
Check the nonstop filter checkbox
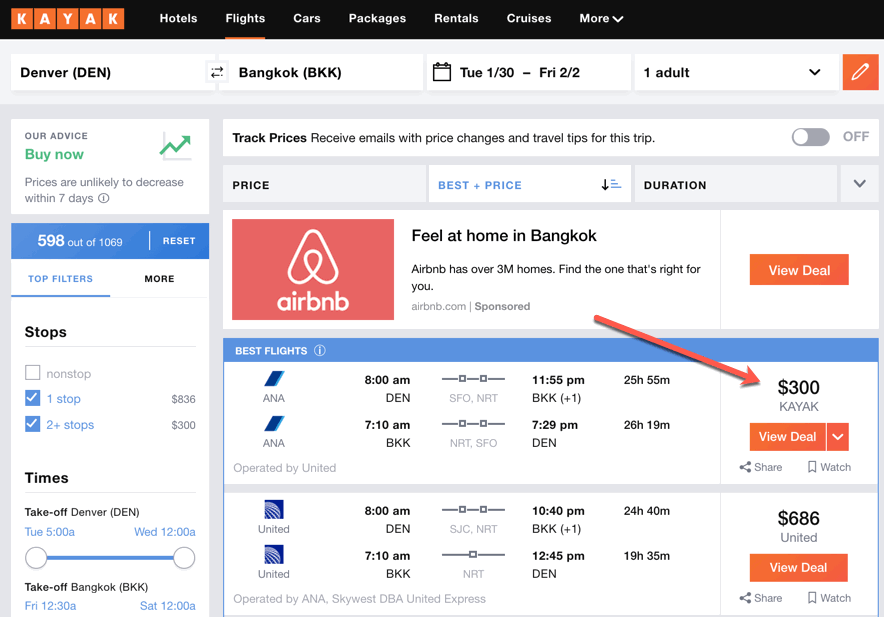pyautogui.click(x=33, y=373)
